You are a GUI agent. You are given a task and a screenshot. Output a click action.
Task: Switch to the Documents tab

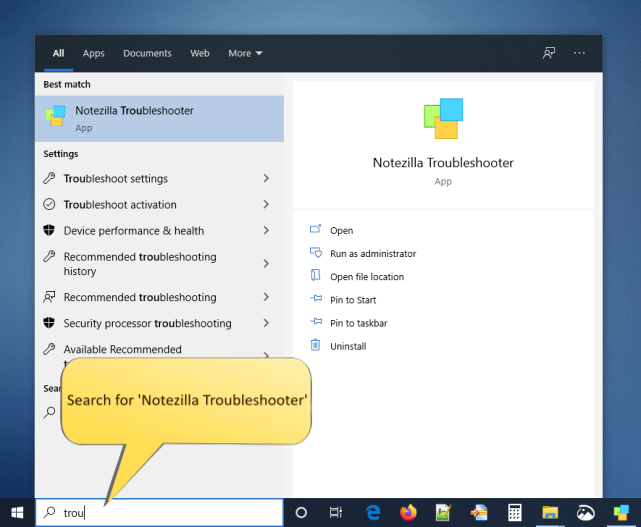coord(148,53)
